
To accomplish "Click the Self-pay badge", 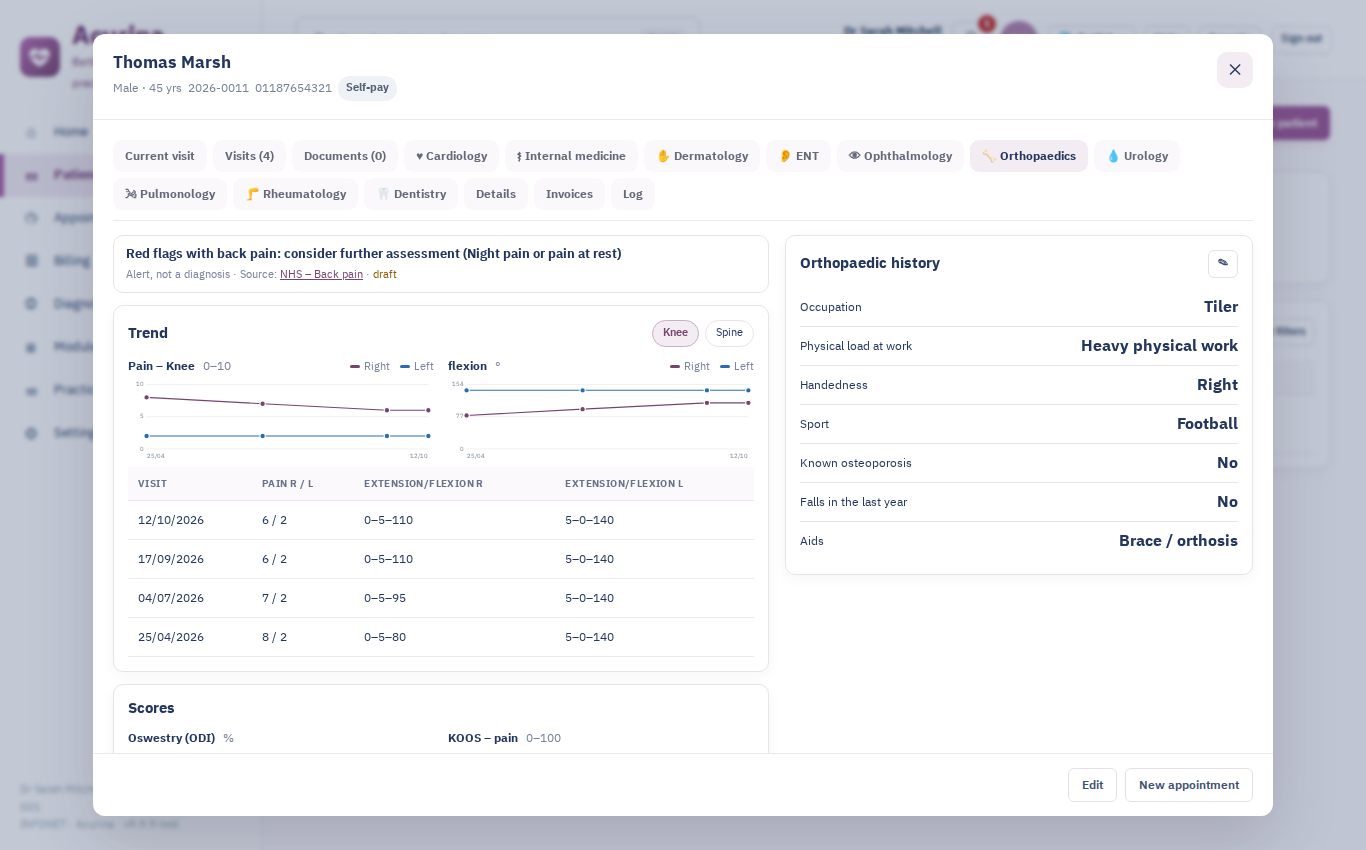I will (x=367, y=88).
